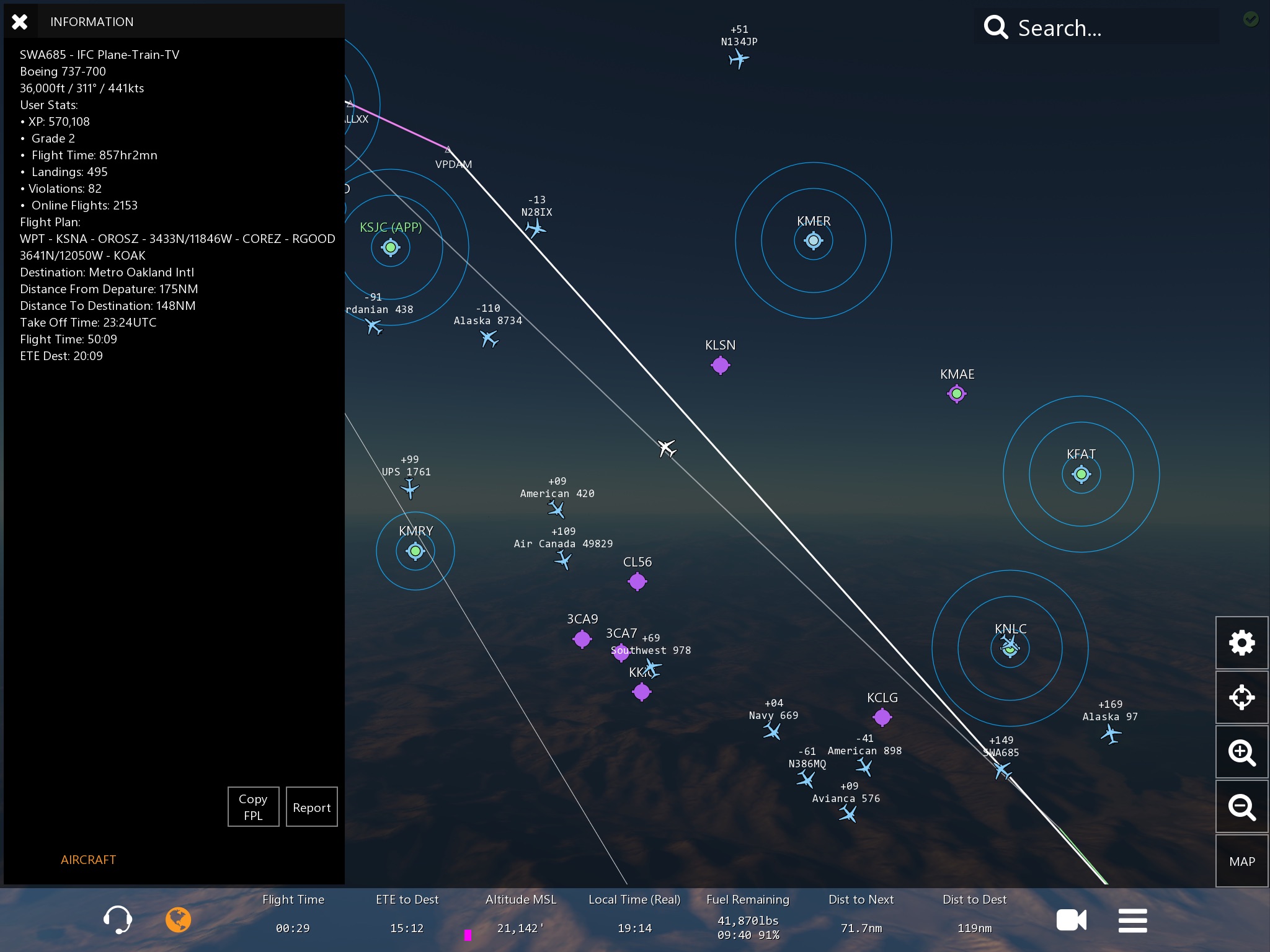Screen dimensions: 1270x952
Task: Select KFAT airport on the map
Action: coord(1081,474)
